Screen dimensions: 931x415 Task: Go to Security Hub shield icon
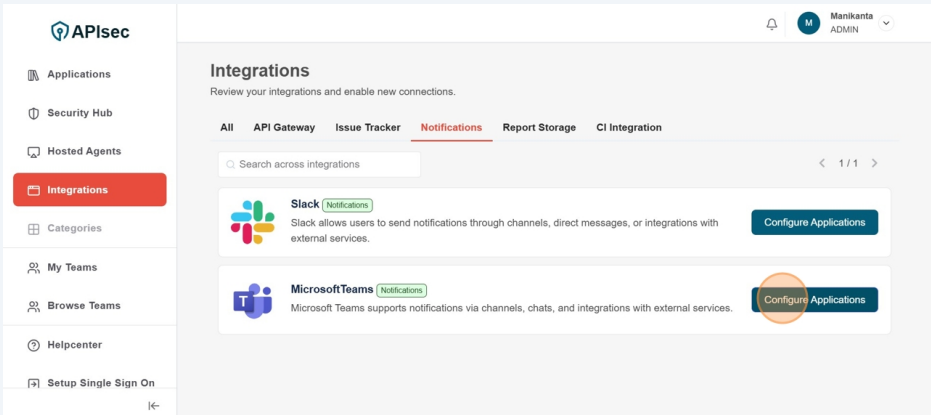pos(33,114)
